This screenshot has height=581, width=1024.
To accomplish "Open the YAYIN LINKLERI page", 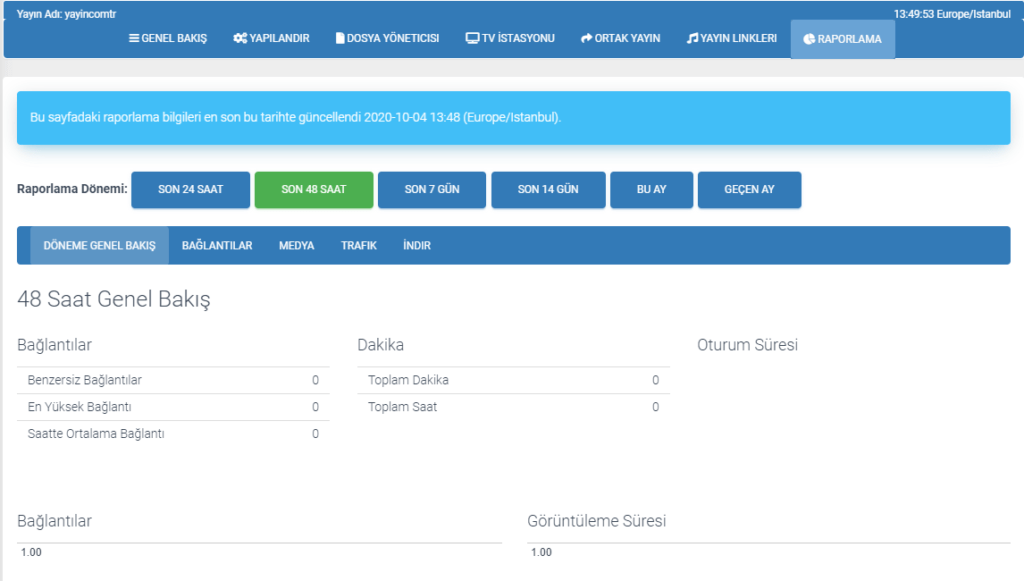I will coord(732,39).
